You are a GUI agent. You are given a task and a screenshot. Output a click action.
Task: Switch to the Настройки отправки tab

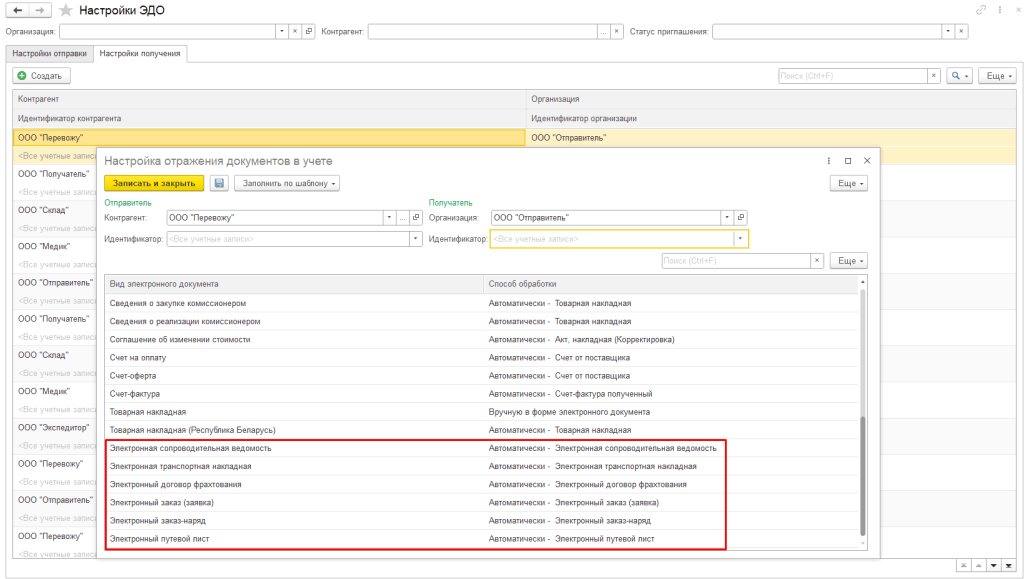(50, 54)
